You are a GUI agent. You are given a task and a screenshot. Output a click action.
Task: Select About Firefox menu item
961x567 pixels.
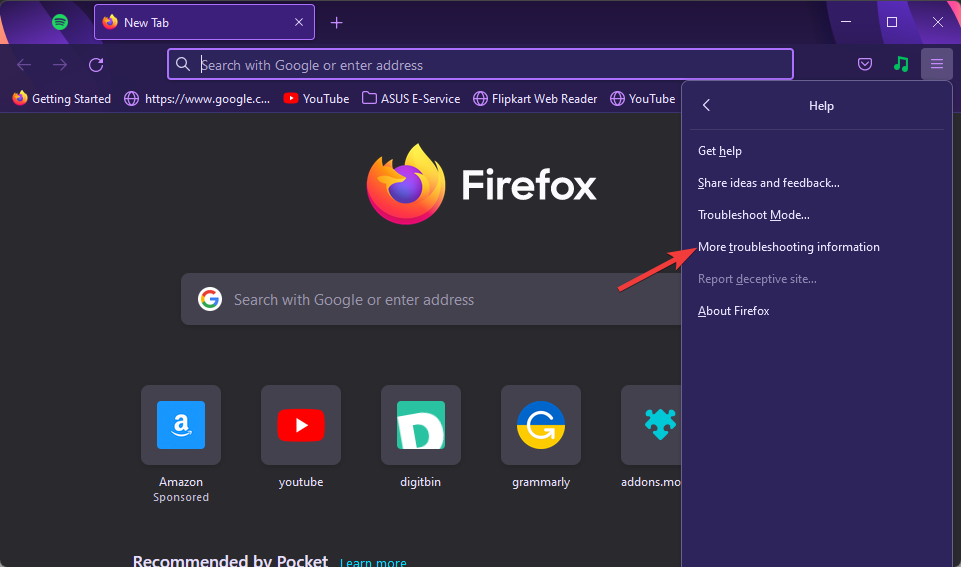point(816,311)
